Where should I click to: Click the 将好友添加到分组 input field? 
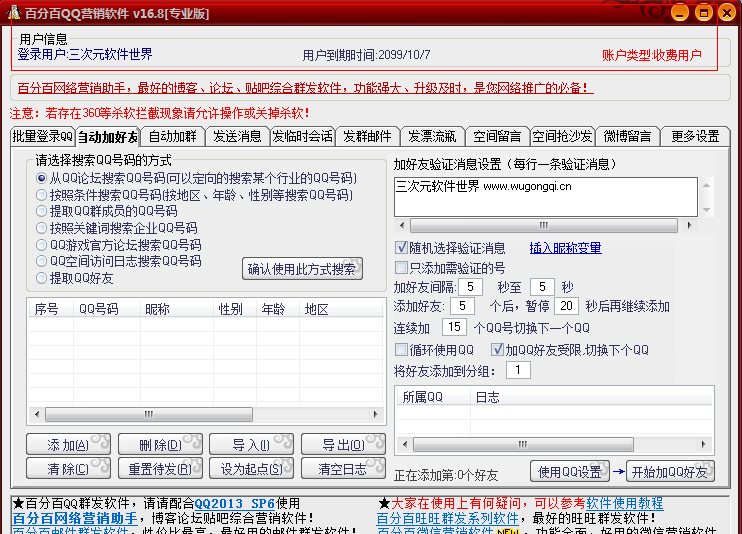click(x=517, y=370)
